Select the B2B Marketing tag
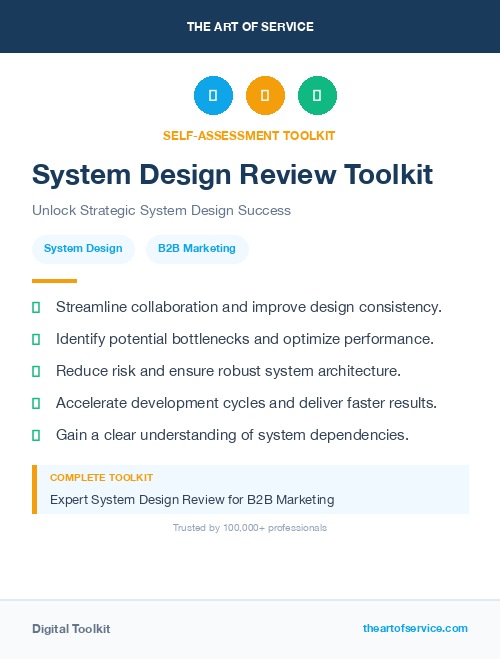The height and width of the screenshot is (659, 500). click(197, 249)
